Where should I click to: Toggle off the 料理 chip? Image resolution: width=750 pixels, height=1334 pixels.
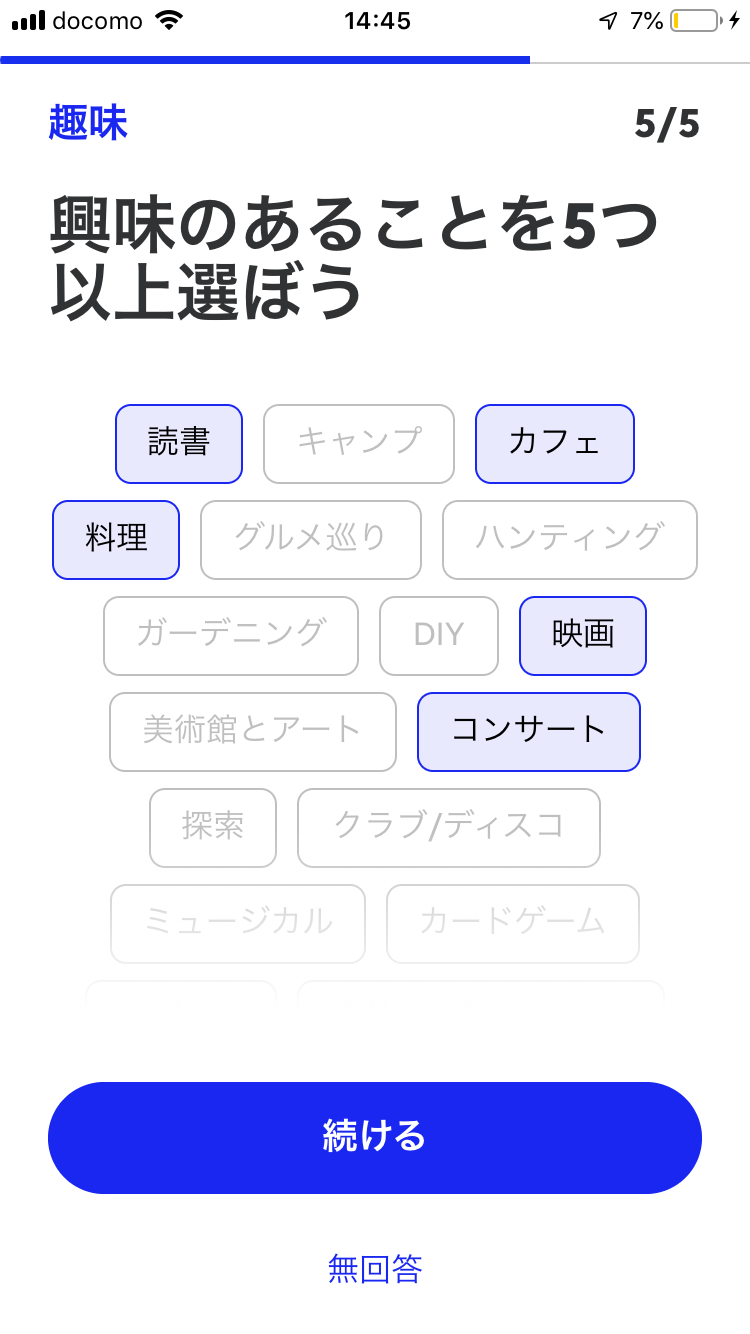(116, 539)
